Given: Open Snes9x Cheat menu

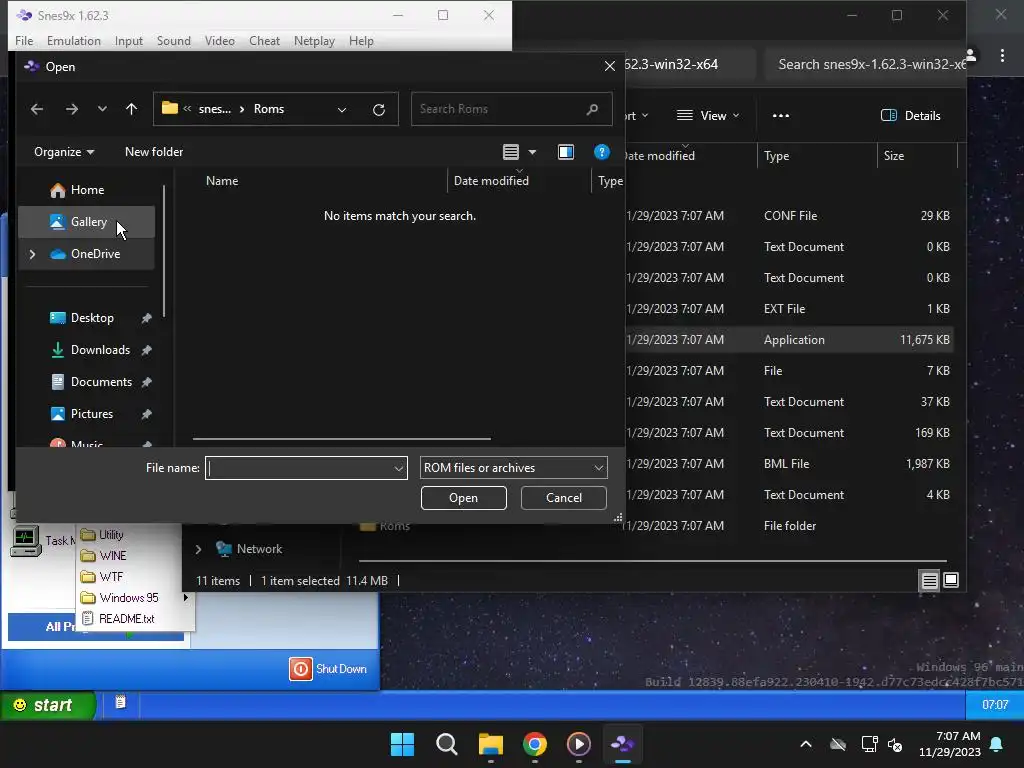Looking at the screenshot, I should [x=264, y=40].
